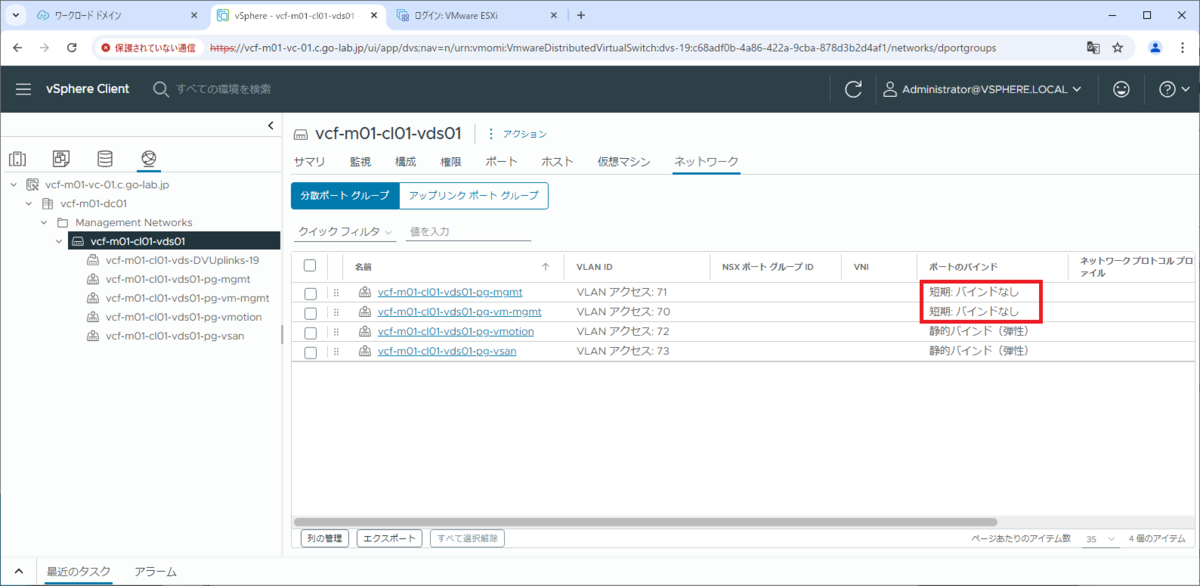1200x586 pixels.
Task: Click the table horizontal scrollbar
Action: pos(645,522)
